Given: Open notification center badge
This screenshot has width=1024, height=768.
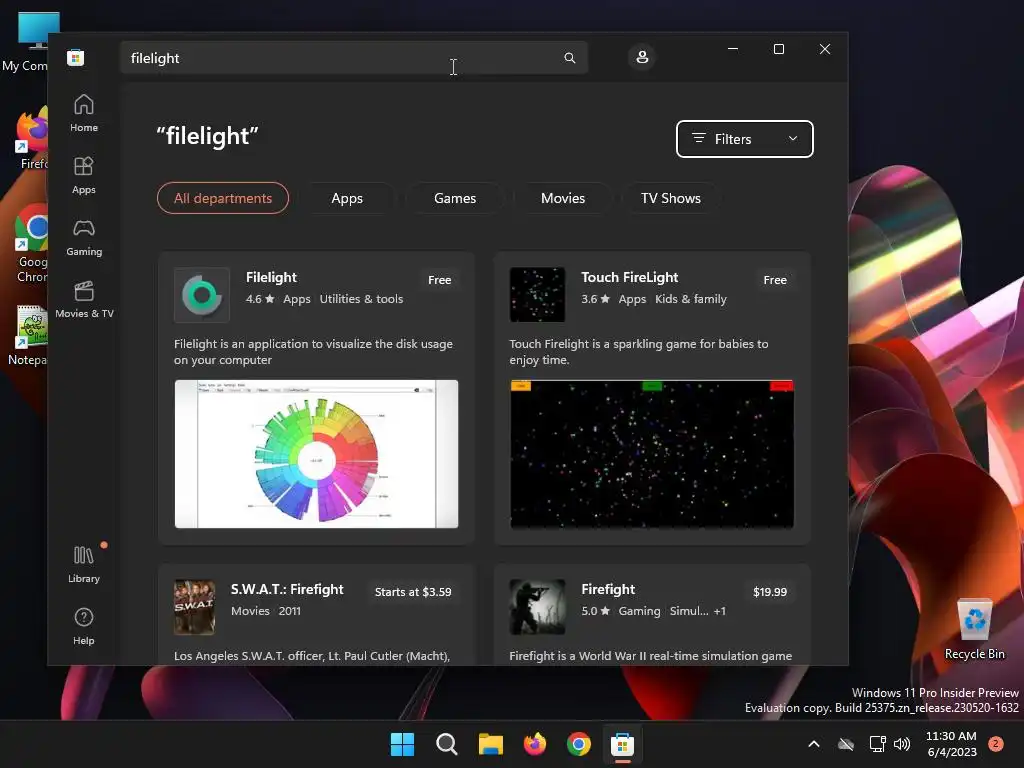Looking at the screenshot, I should coord(996,744).
